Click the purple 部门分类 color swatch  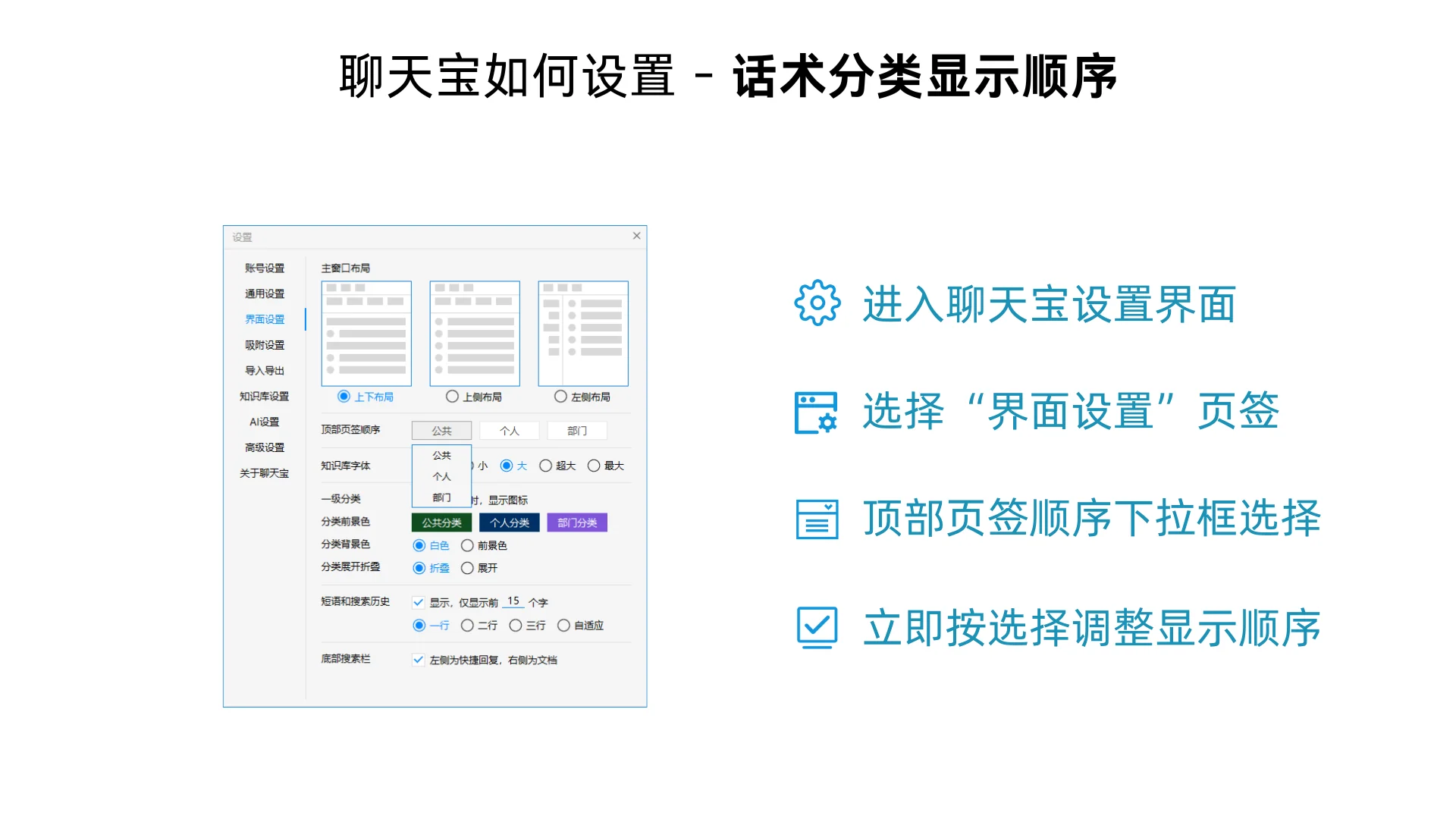[x=577, y=522]
